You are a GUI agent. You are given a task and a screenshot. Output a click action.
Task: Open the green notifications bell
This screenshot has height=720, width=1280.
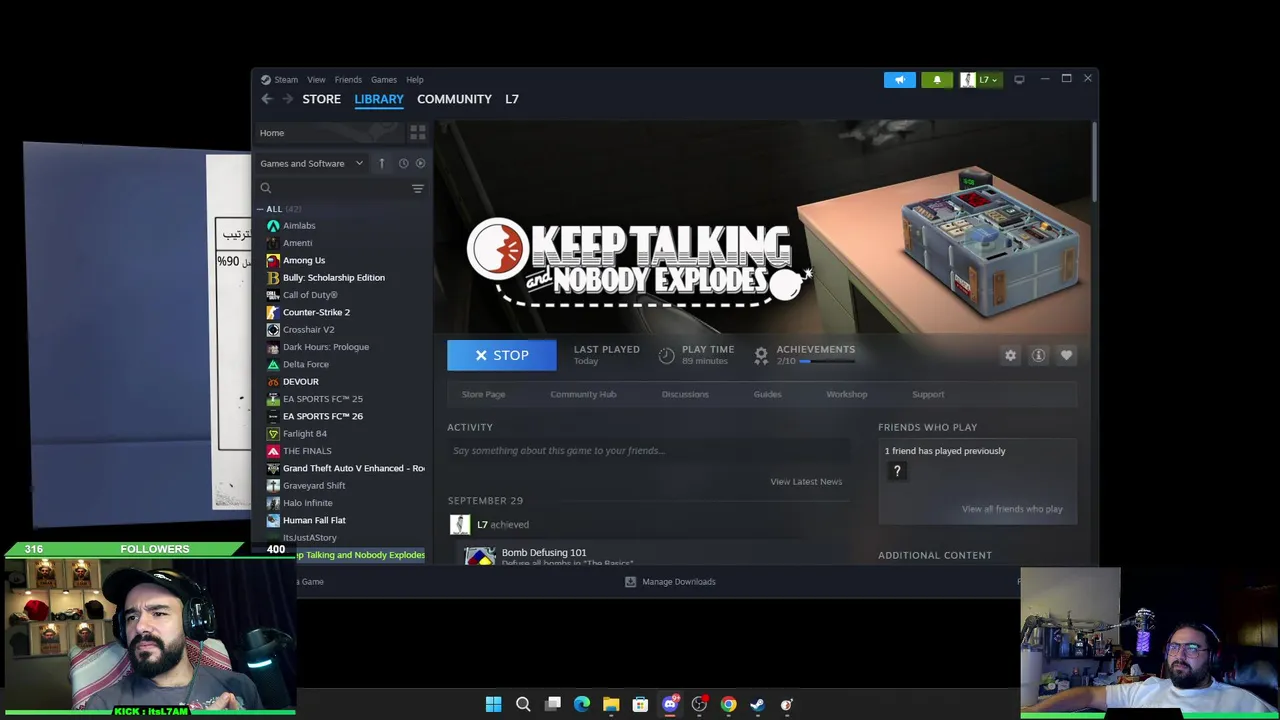coord(937,80)
